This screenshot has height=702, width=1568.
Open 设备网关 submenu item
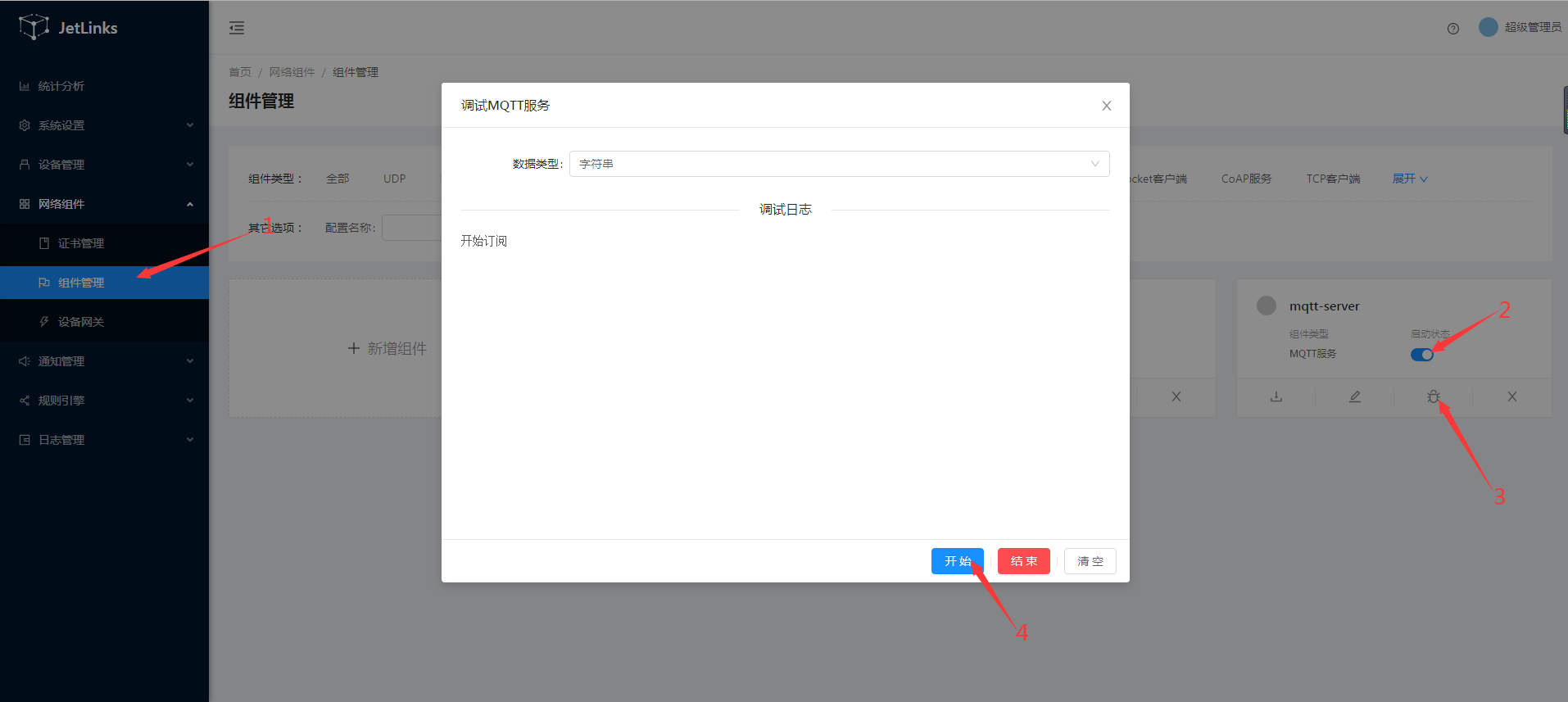(104, 322)
